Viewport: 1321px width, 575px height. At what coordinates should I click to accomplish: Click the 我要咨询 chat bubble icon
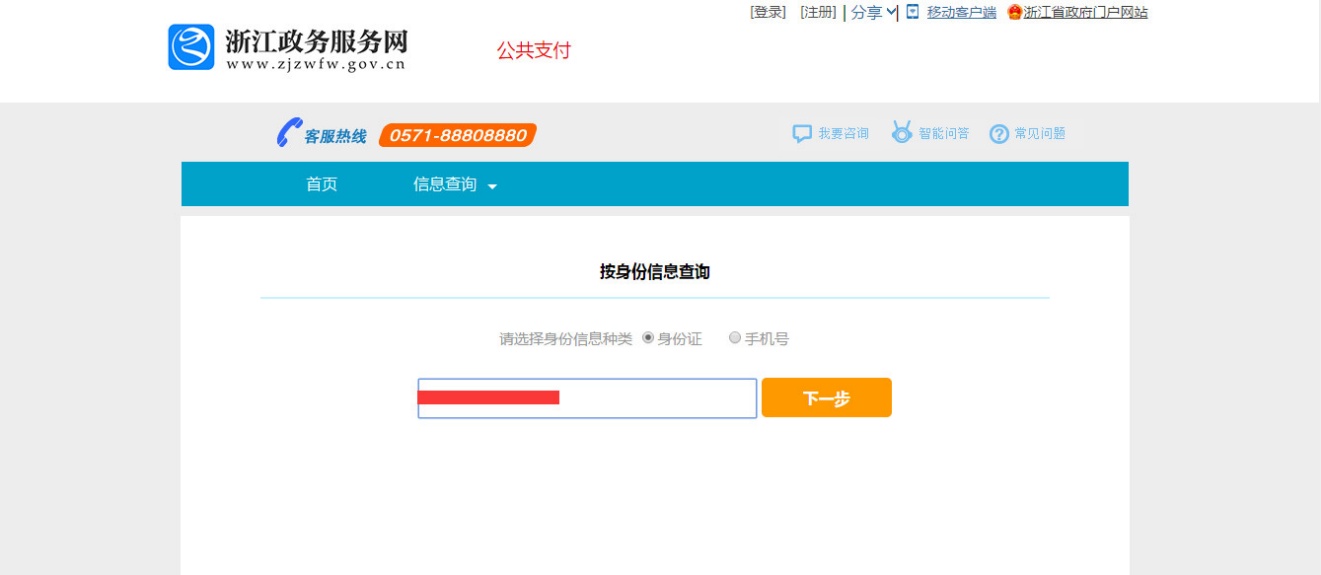[802, 134]
